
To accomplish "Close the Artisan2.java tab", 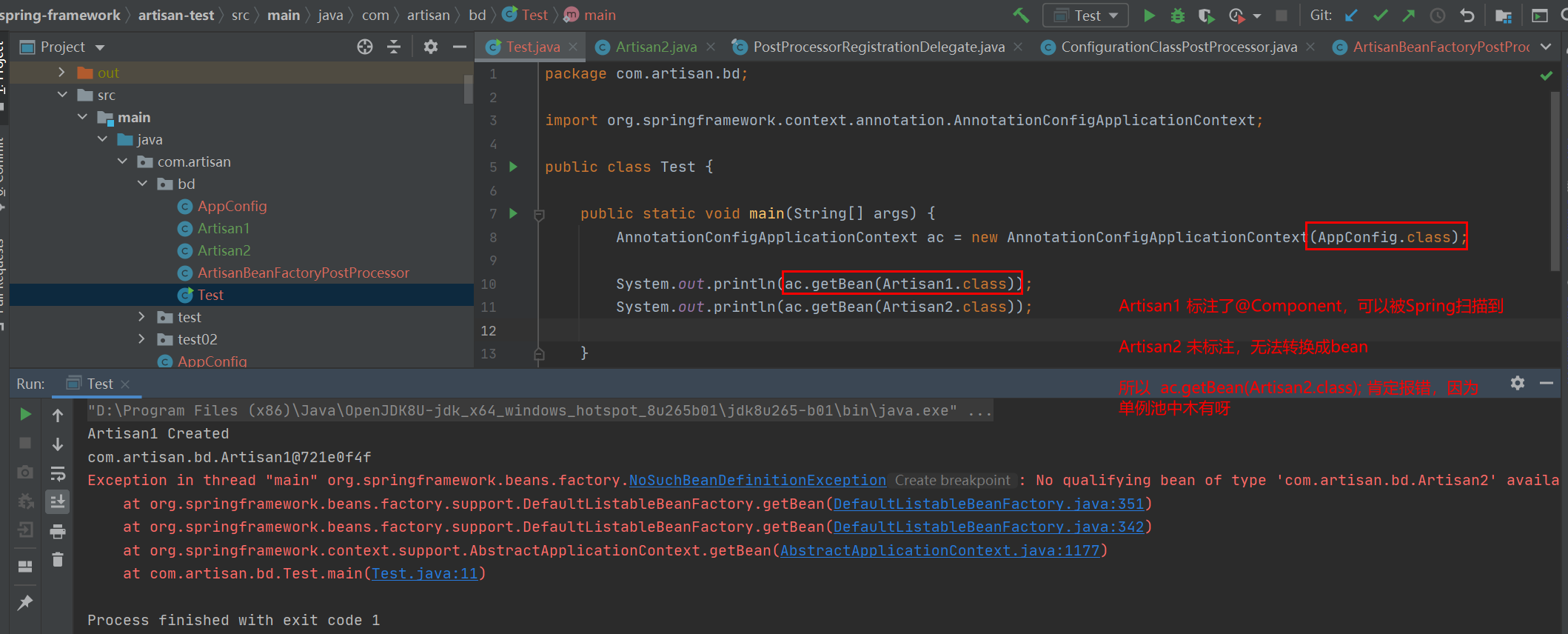I will (711, 47).
